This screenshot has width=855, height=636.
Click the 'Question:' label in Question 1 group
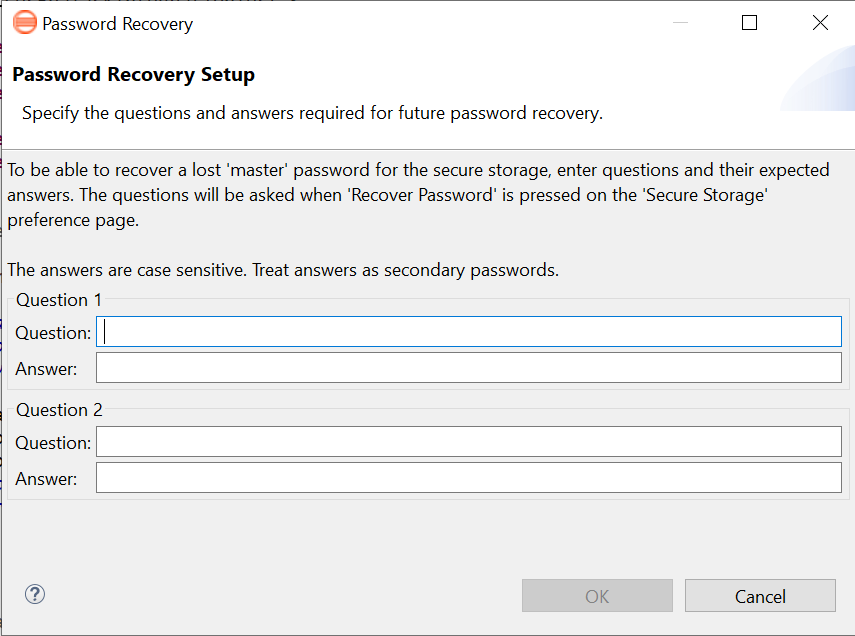[53, 333]
